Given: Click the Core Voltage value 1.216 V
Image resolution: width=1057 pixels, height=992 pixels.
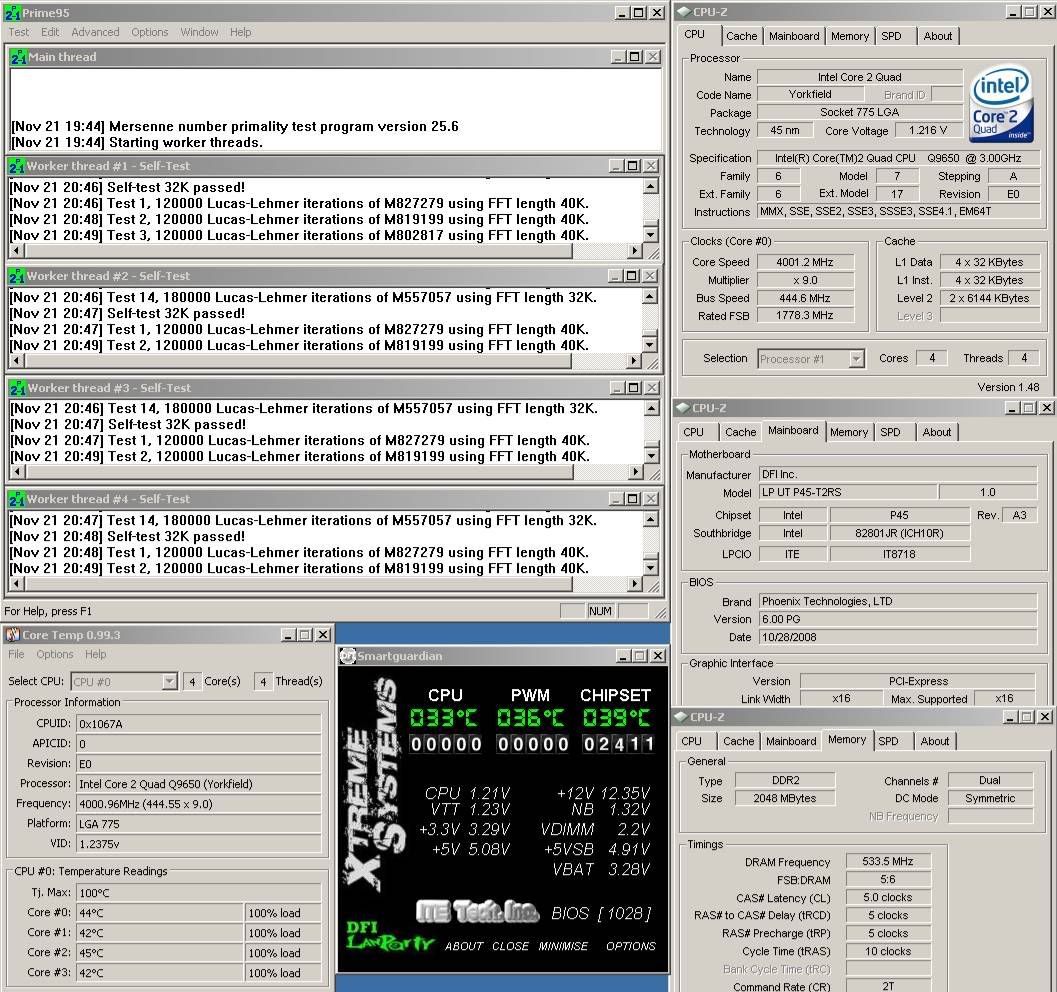Looking at the screenshot, I should [928, 131].
